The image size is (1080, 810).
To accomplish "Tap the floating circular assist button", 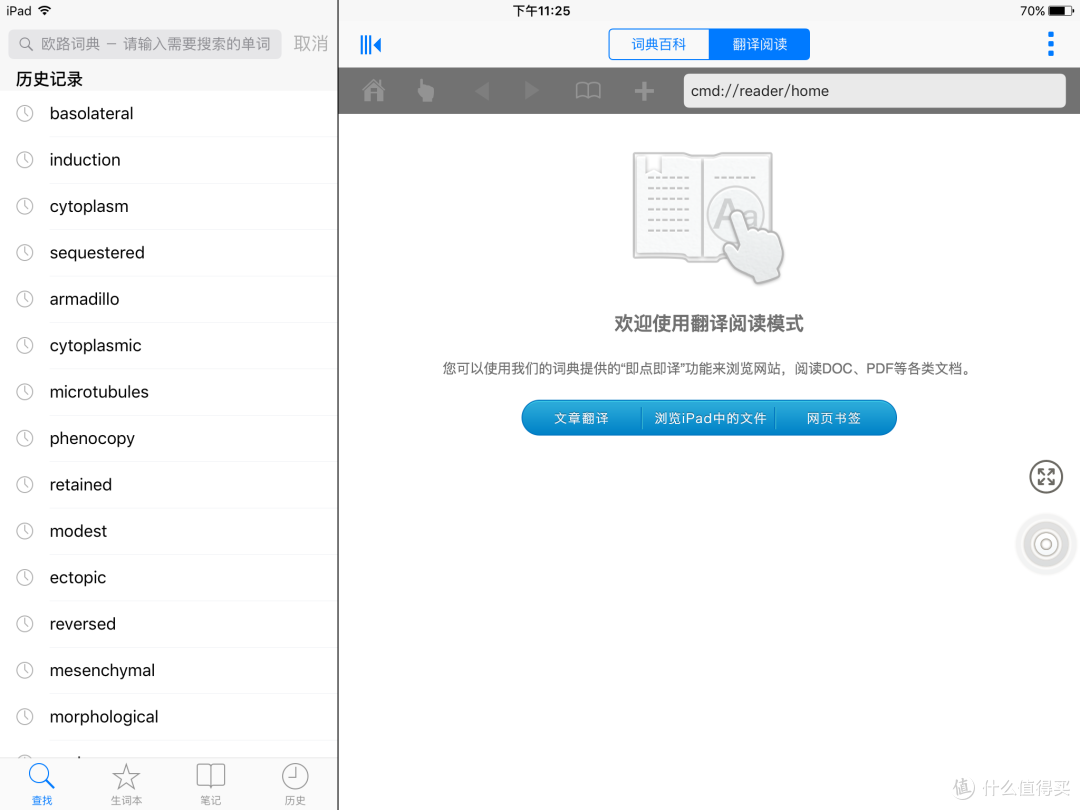I will click(1046, 544).
